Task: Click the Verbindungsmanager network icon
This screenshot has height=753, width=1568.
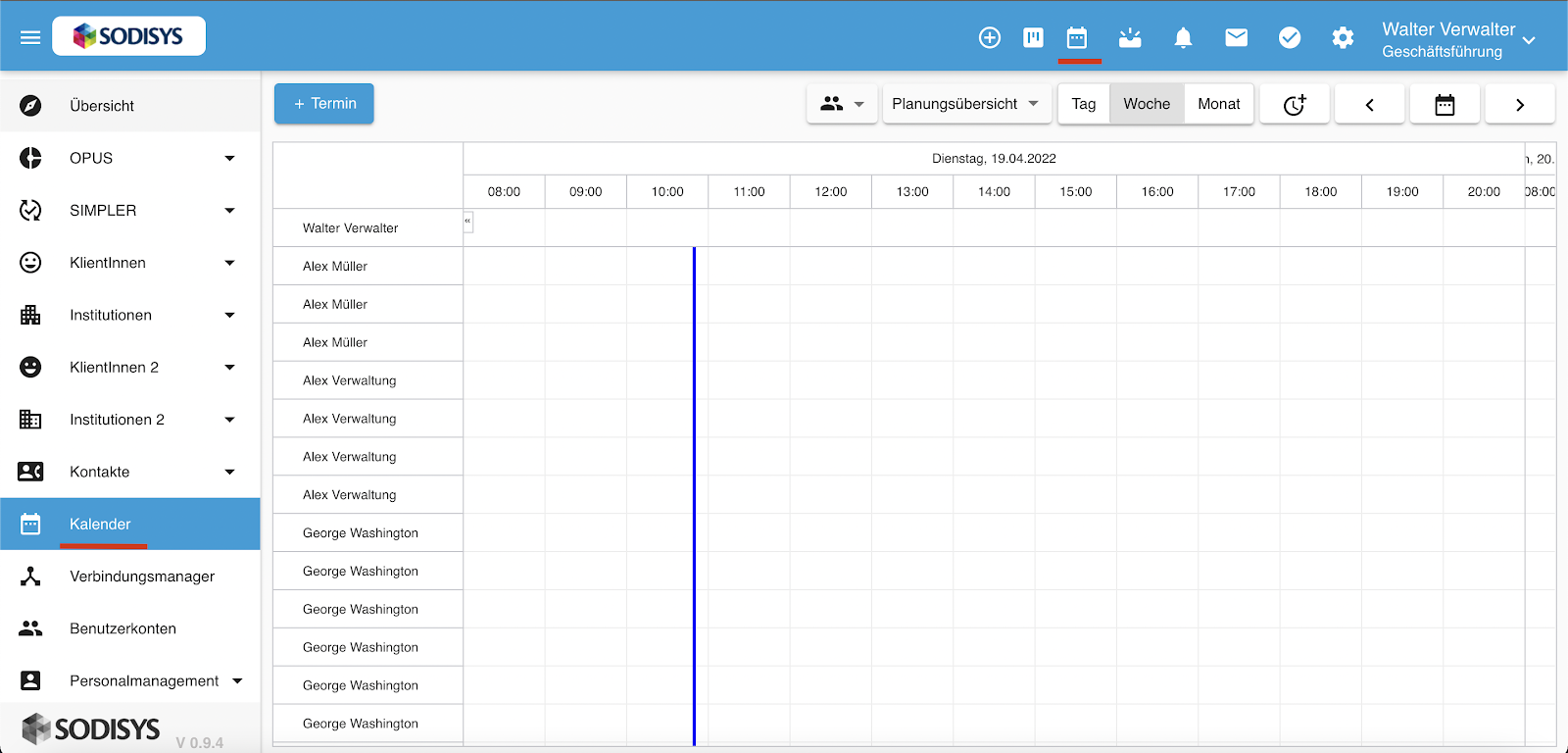Action: pyautogui.click(x=30, y=577)
